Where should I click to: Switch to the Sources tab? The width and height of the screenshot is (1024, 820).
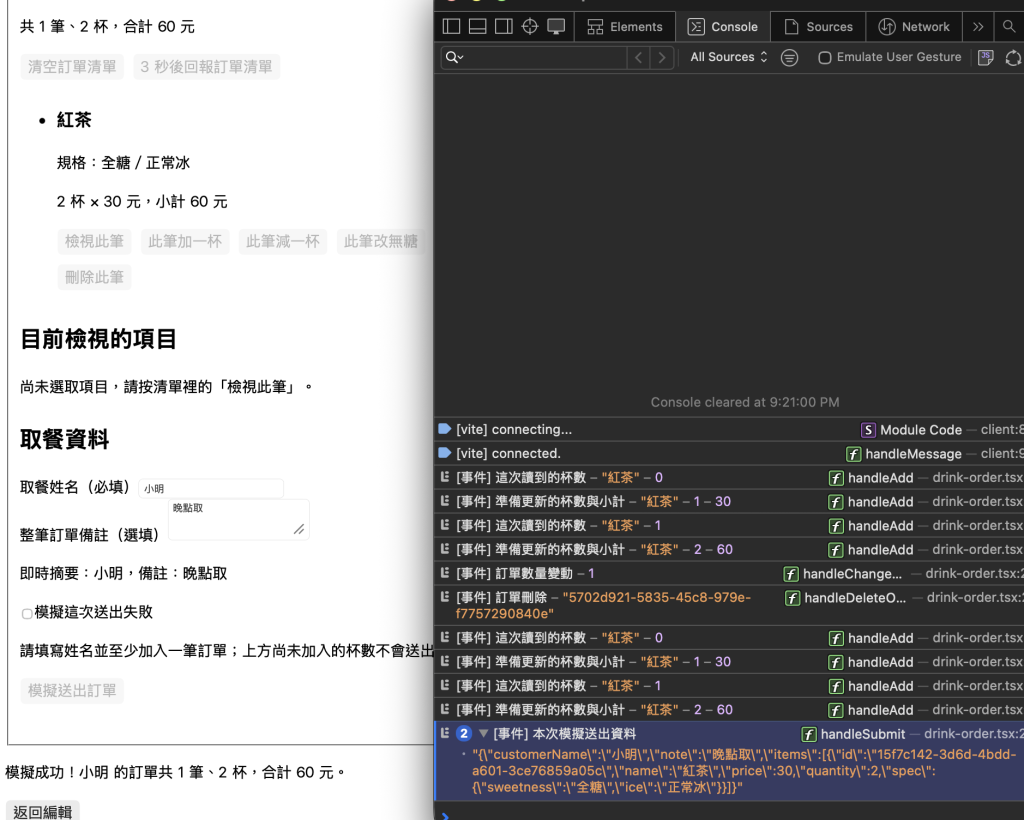[818, 27]
